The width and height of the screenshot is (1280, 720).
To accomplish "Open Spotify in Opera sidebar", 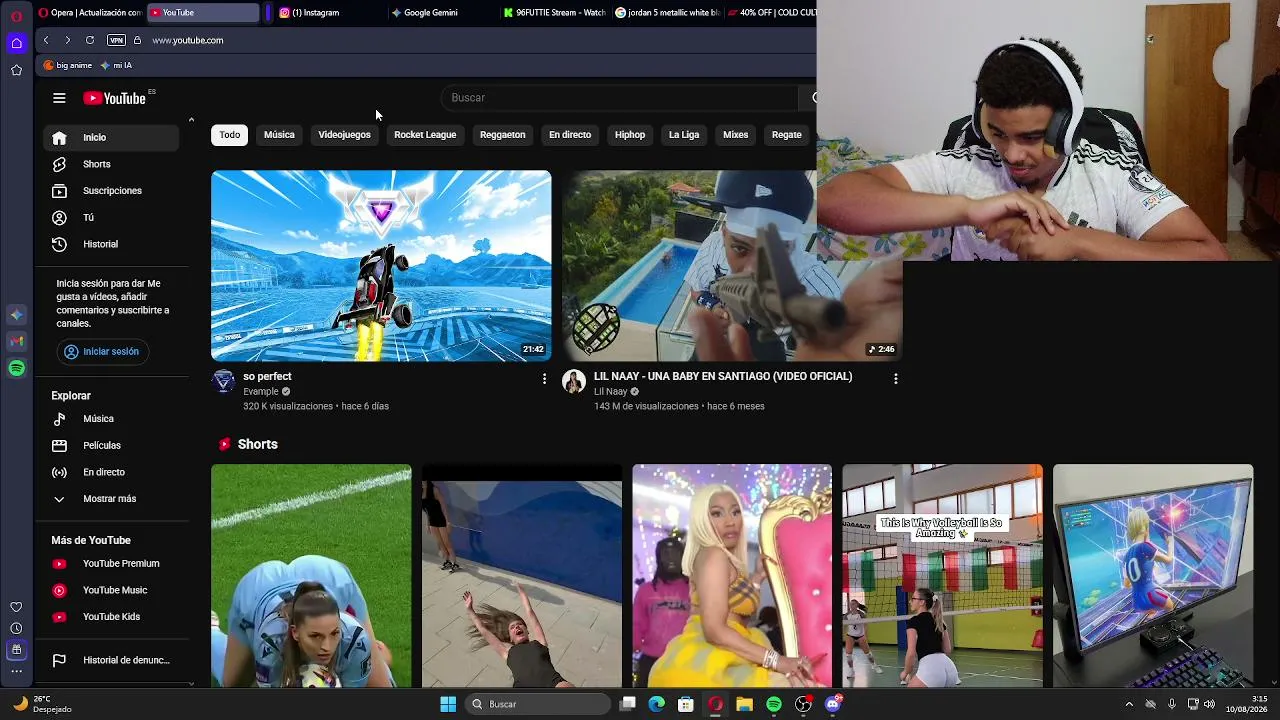I will pyautogui.click(x=16, y=369).
